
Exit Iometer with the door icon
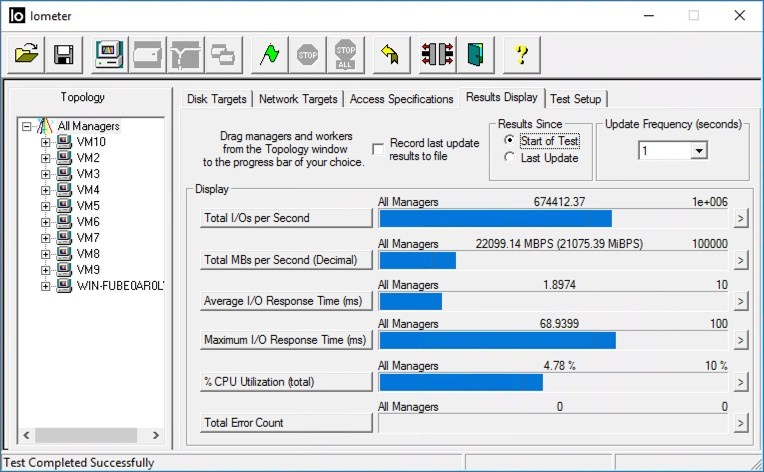[475, 55]
